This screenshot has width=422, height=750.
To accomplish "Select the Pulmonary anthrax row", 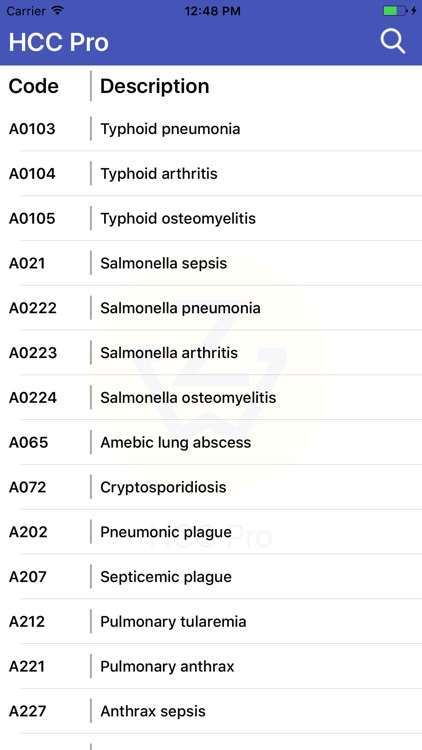I will (211, 666).
